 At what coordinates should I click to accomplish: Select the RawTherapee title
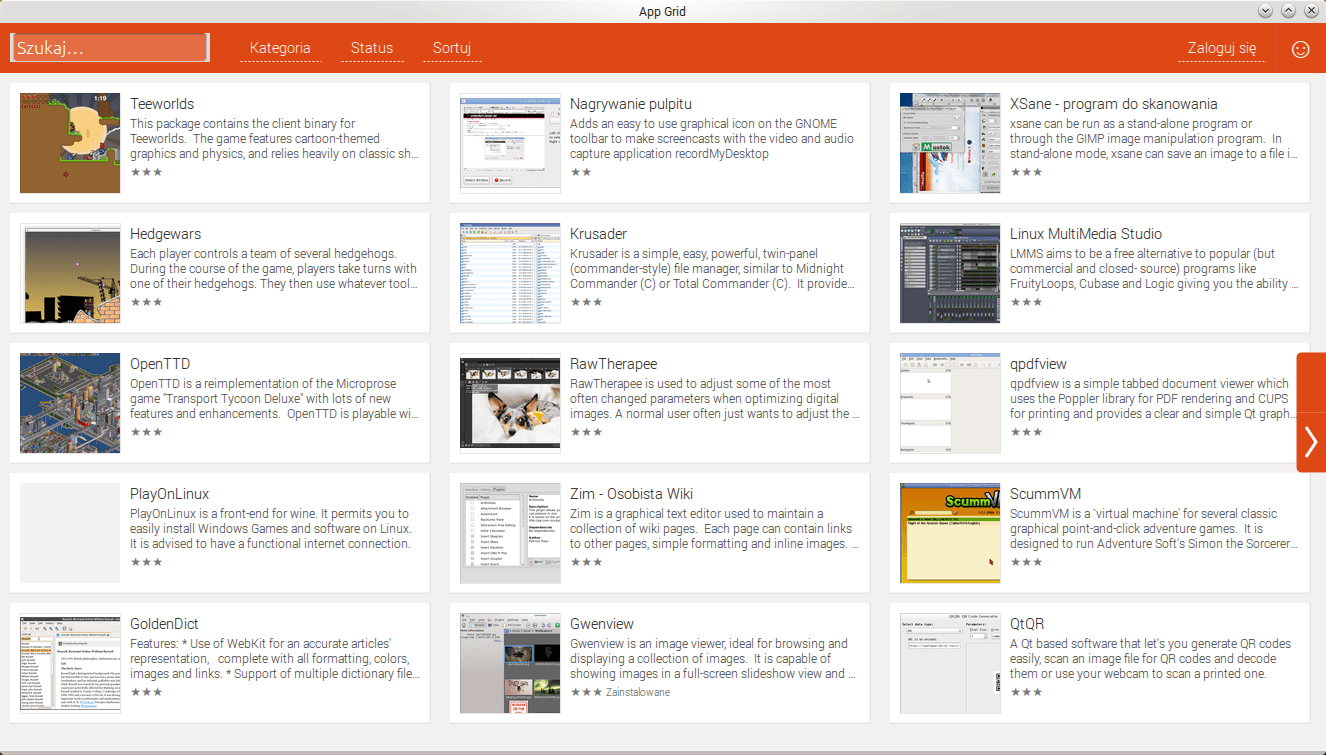tap(614, 364)
